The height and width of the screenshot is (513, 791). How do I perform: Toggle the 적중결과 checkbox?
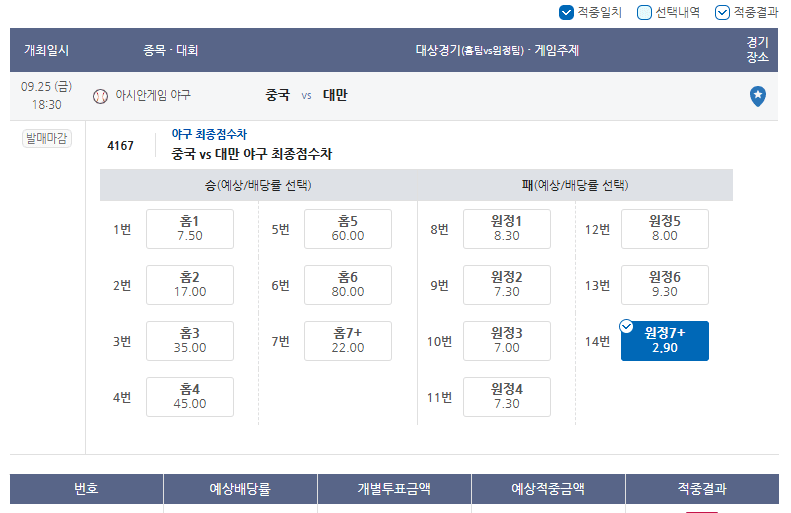click(722, 12)
